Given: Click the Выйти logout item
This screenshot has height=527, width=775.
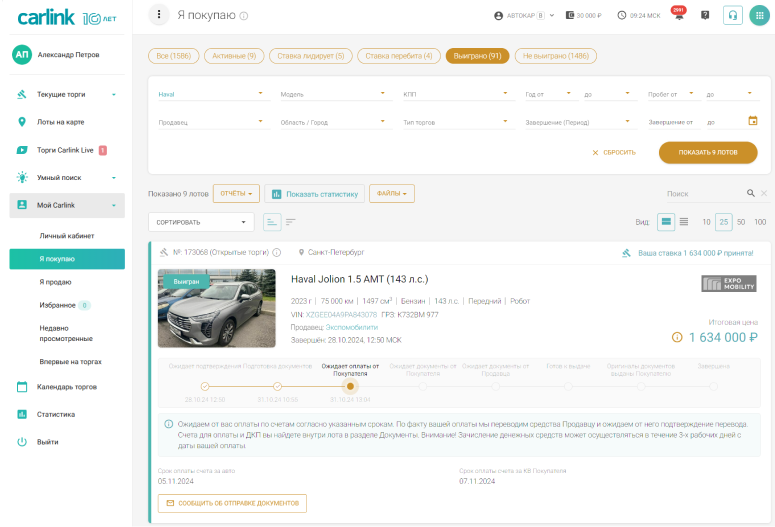Looking at the screenshot, I should (x=47, y=441).
